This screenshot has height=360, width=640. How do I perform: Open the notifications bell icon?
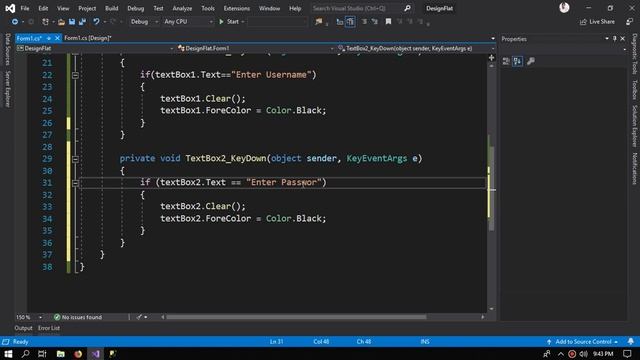631,342
